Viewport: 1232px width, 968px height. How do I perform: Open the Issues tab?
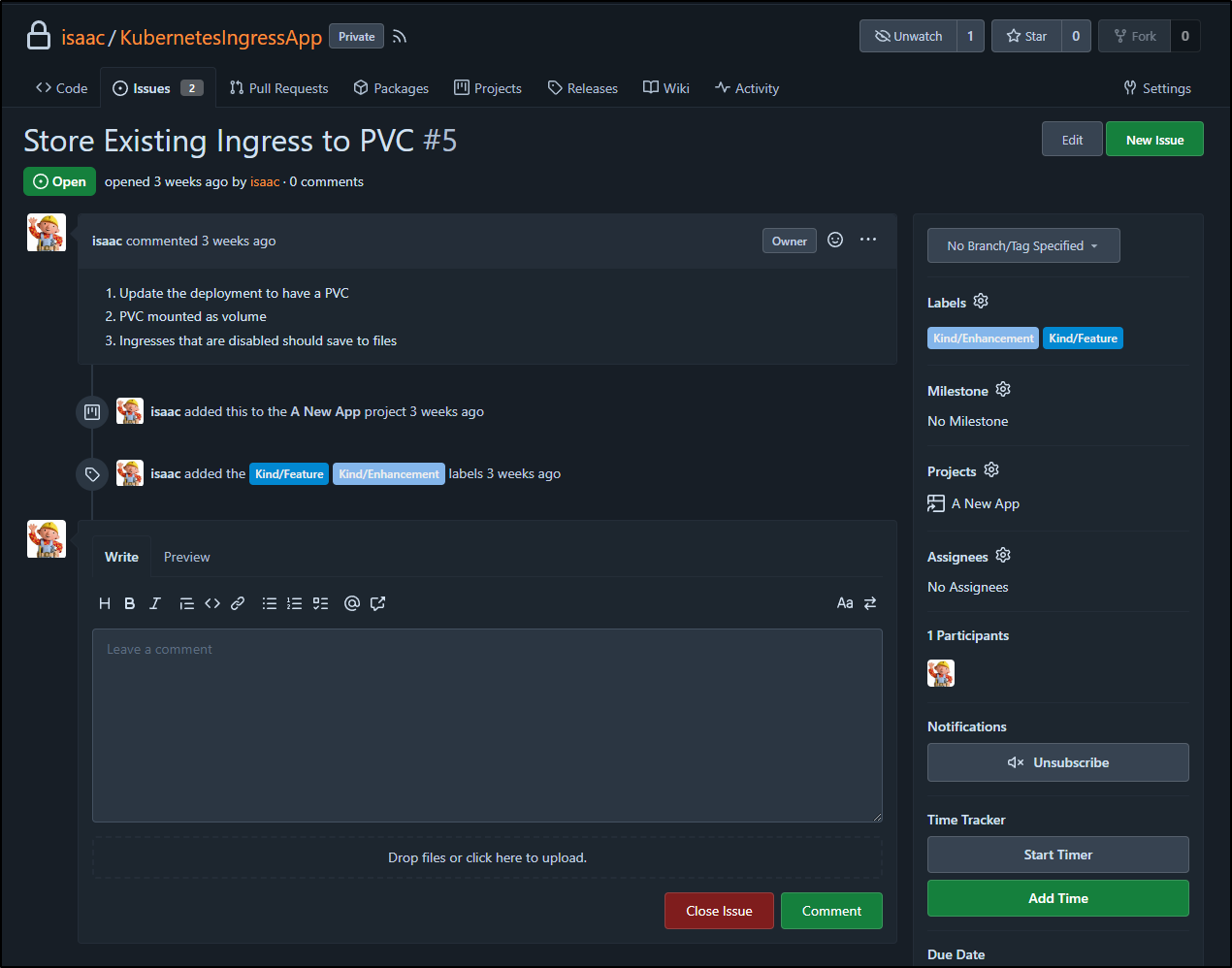tap(157, 88)
